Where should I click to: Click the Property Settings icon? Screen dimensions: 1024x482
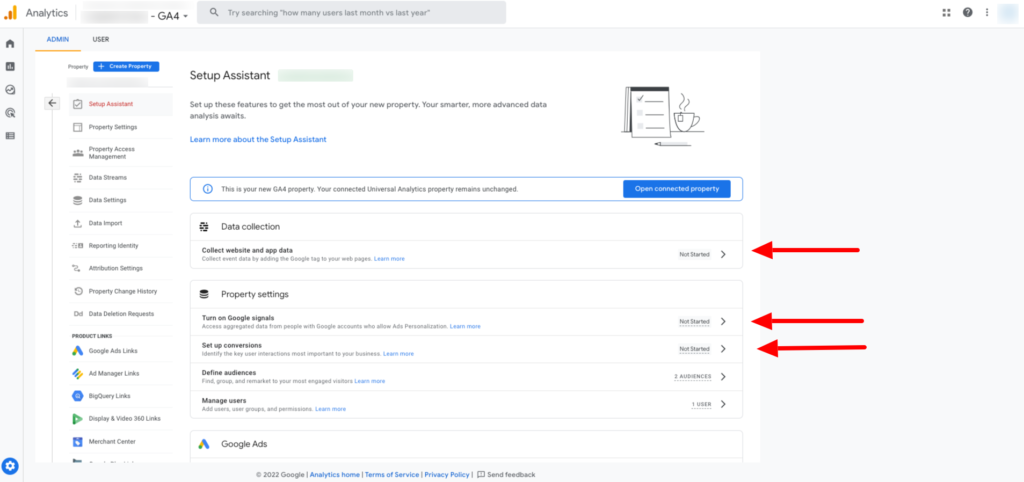78,127
